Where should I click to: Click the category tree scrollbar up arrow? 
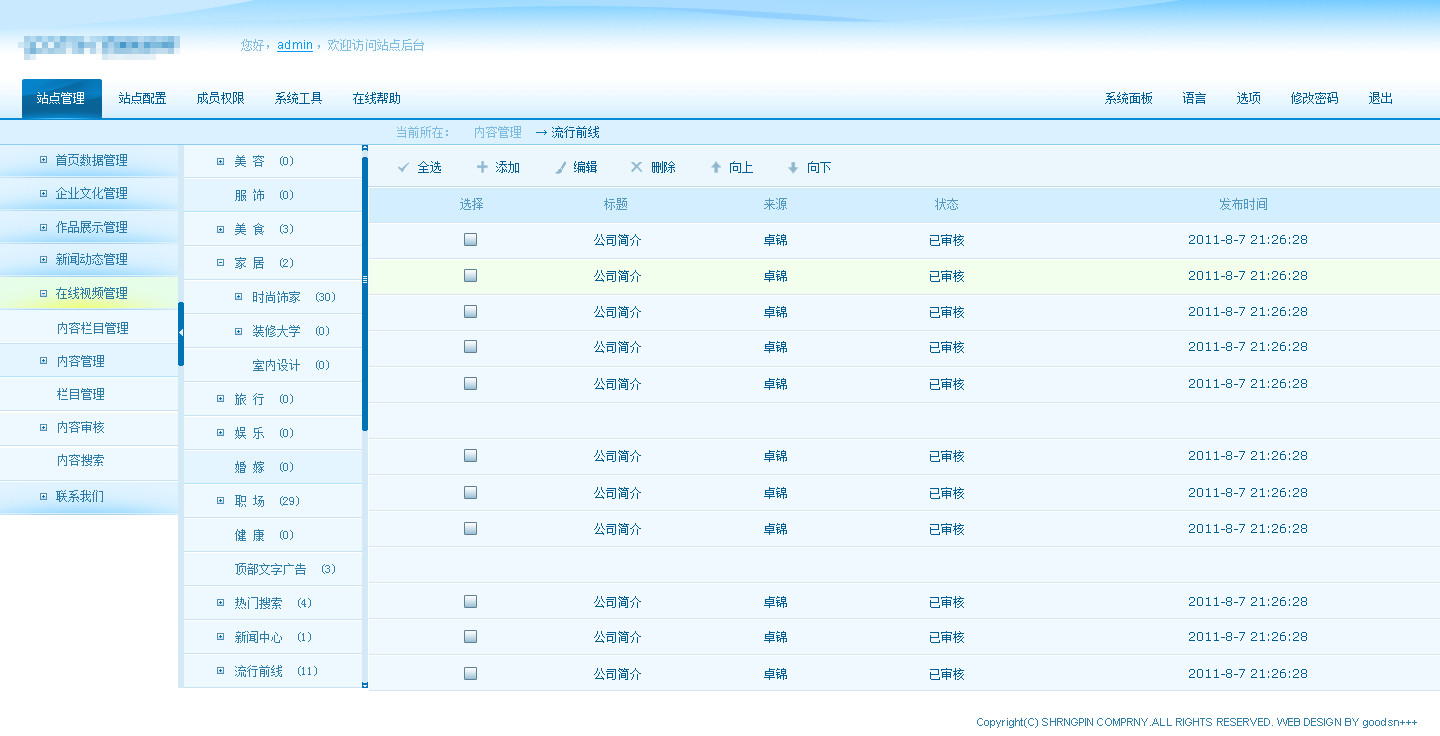(365, 150)
